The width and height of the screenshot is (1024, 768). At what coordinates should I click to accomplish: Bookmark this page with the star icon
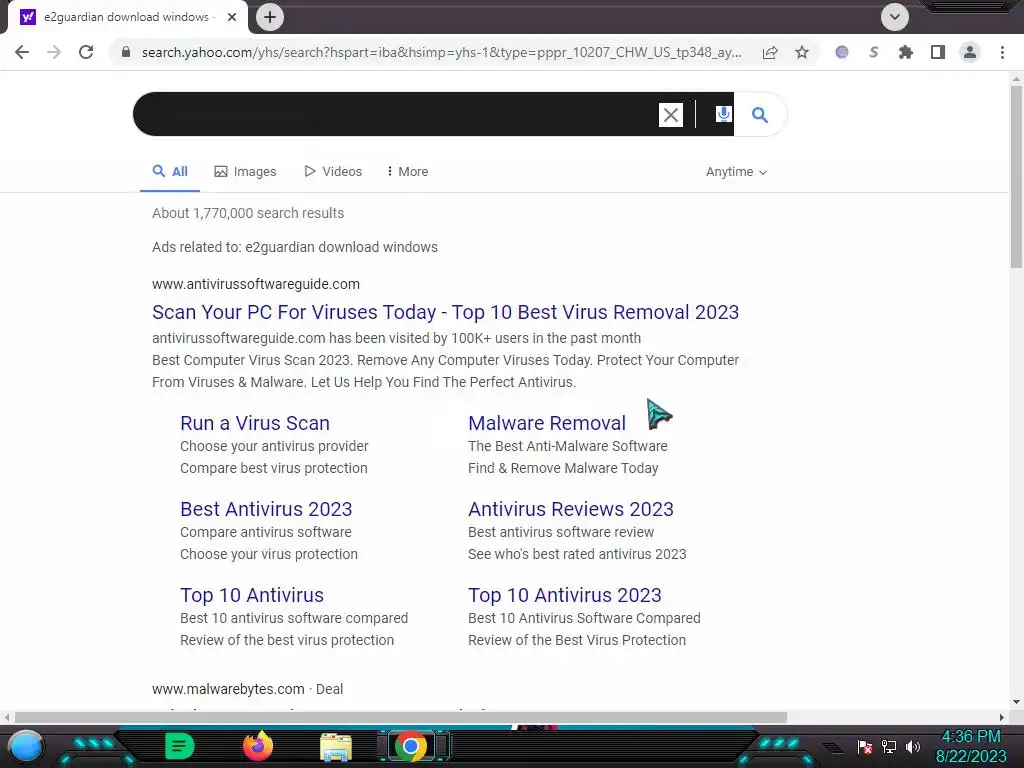click(x=802, y=52)
